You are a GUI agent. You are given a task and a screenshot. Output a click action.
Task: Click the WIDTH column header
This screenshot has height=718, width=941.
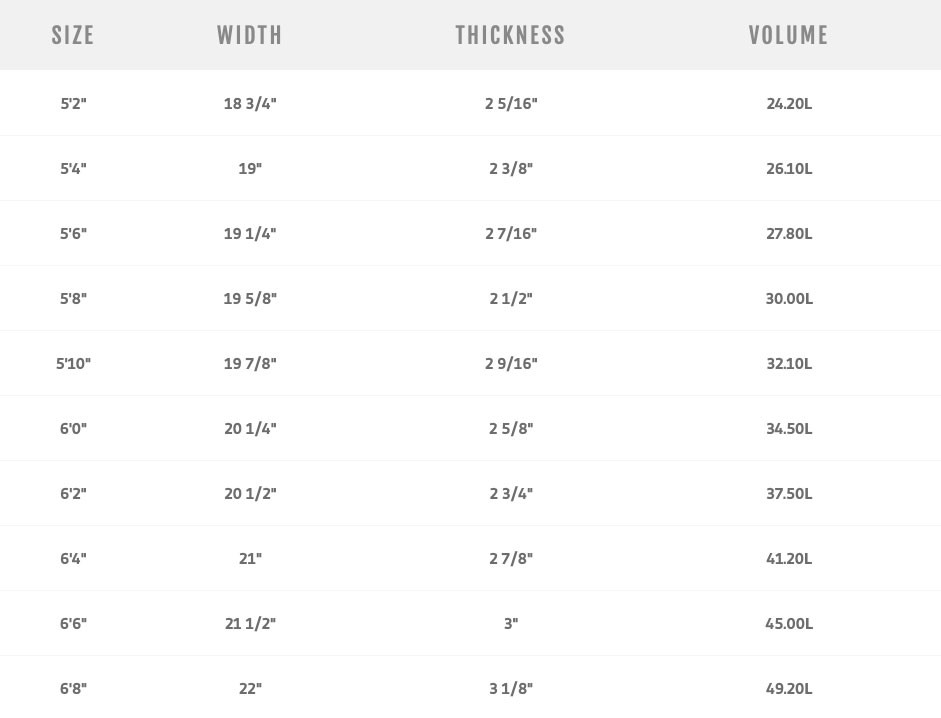tap(250, 35)
